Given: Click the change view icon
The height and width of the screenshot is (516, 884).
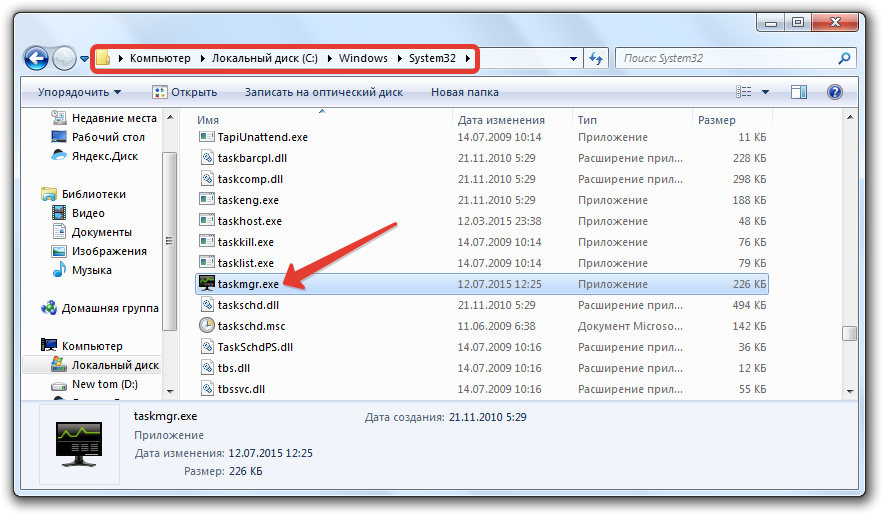Looking at the screenshot, I should [x=744, y=92].
